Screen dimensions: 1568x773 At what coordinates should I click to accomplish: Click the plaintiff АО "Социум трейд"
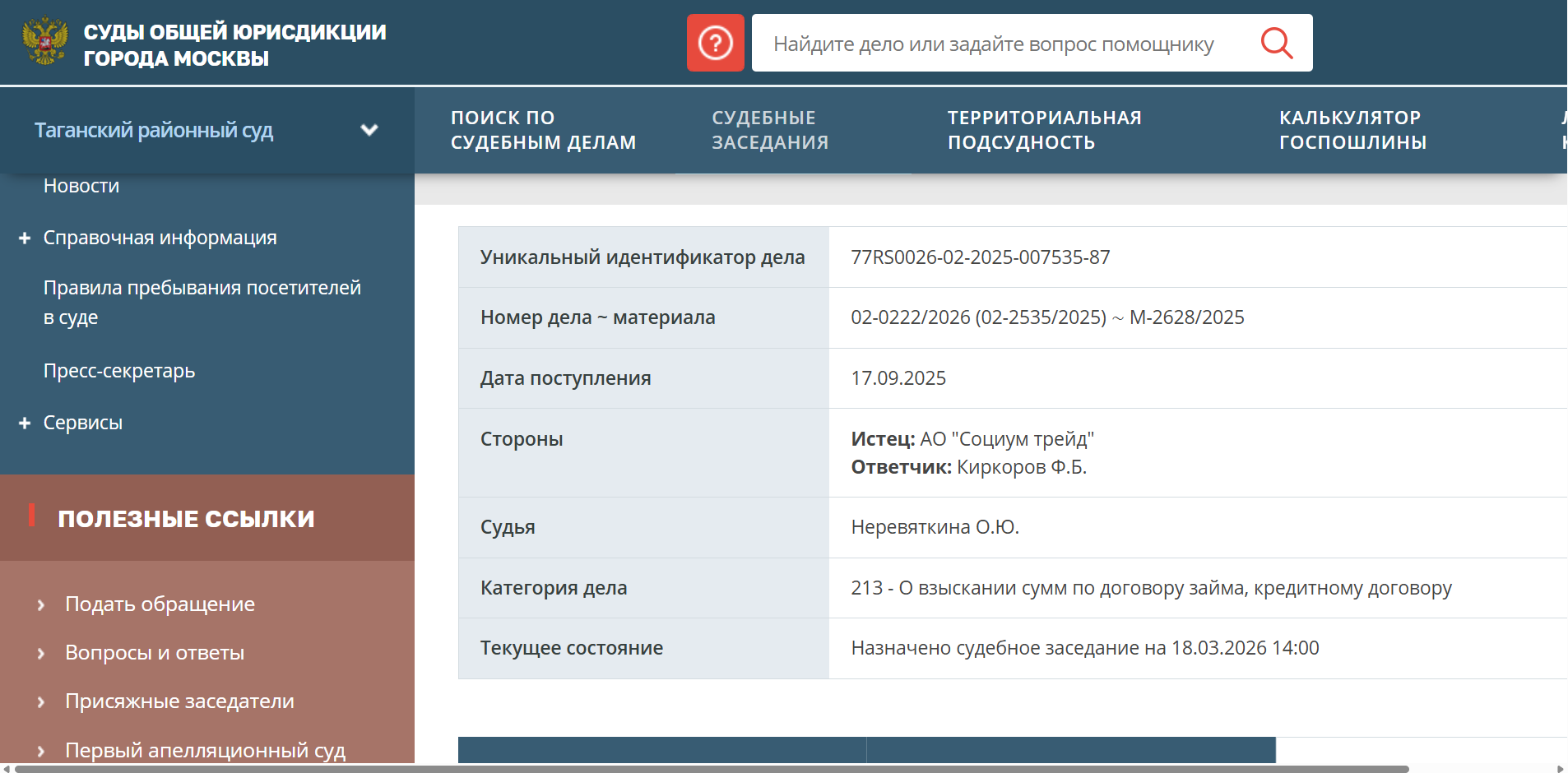[1007, 439]
